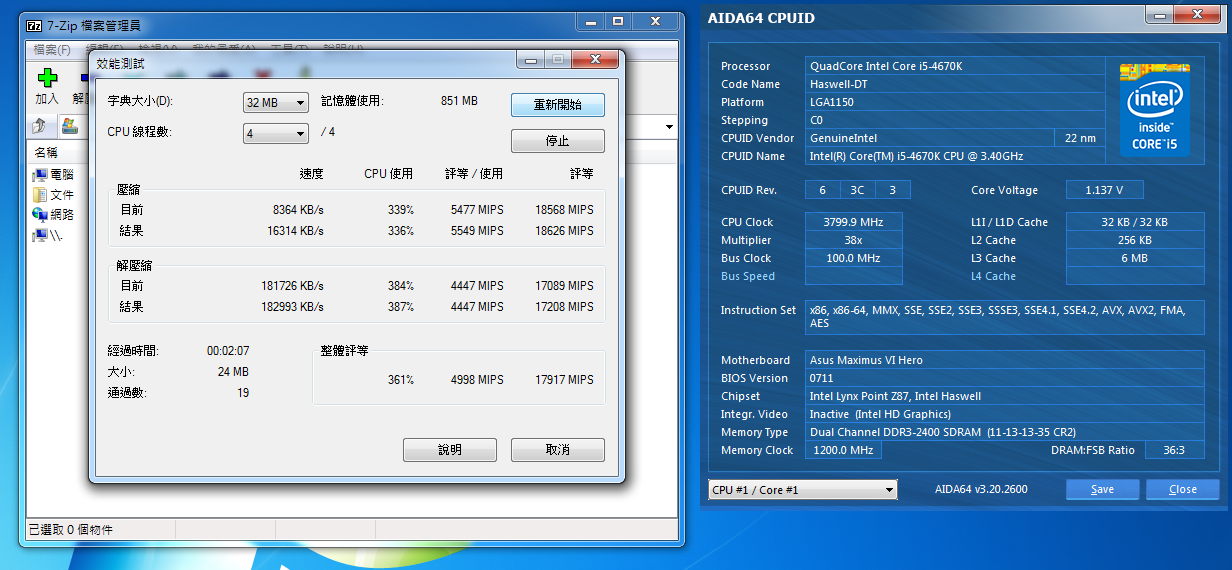
Task: Click the '22 nm' process value
Action: [1080, 138]
